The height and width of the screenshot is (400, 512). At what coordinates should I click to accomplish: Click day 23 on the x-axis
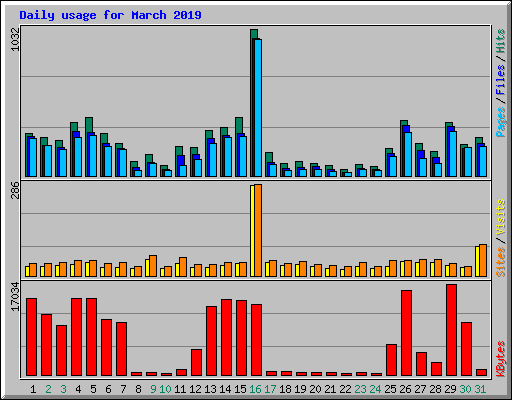pyautogui.click(x=360, y=389)
